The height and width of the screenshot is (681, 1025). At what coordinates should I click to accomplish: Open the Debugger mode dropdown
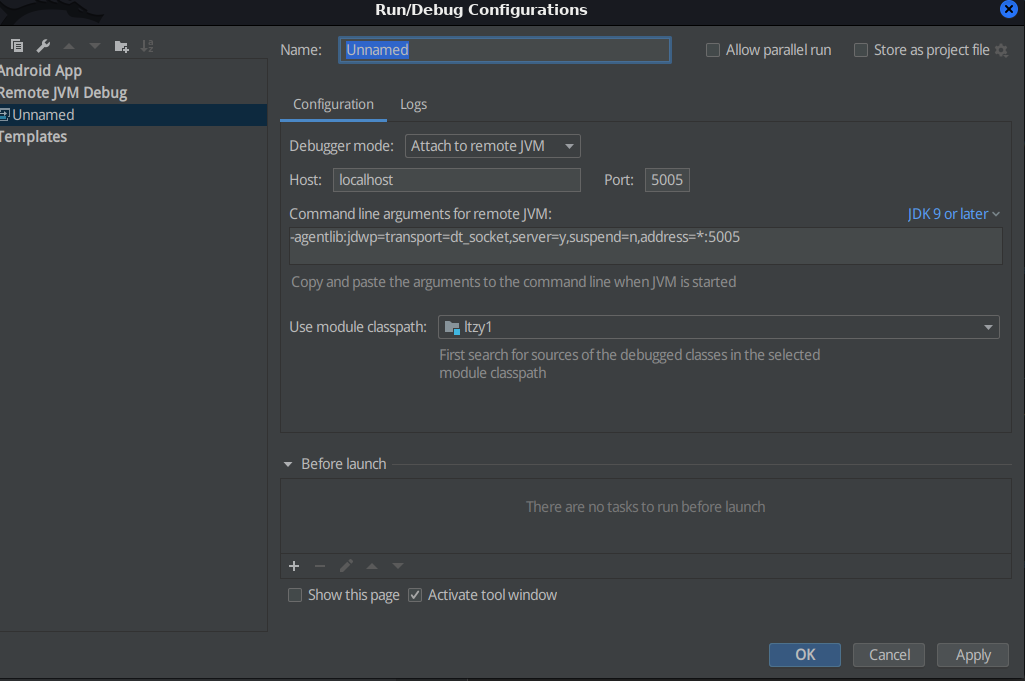pyautogui.click(x=493, y=146)
